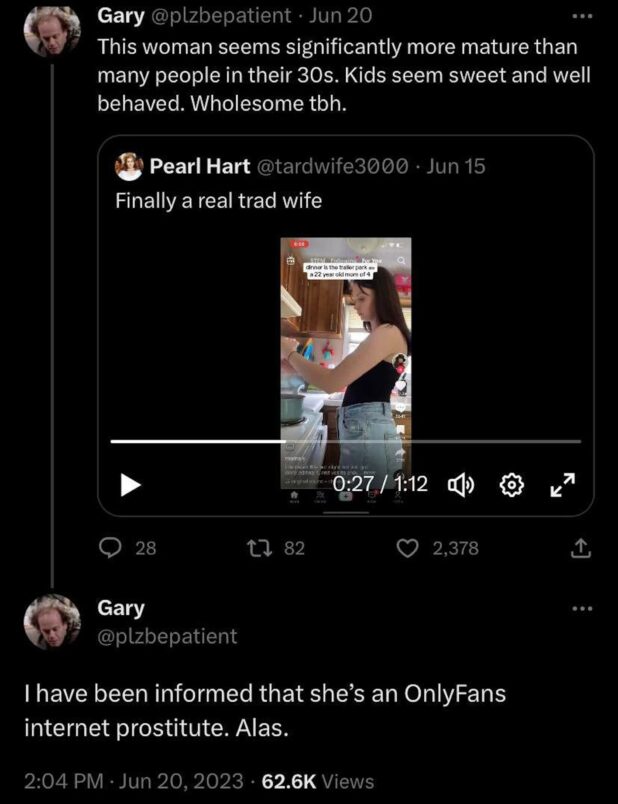Click Gary's avatar on lower tweet

coord(50,622)
